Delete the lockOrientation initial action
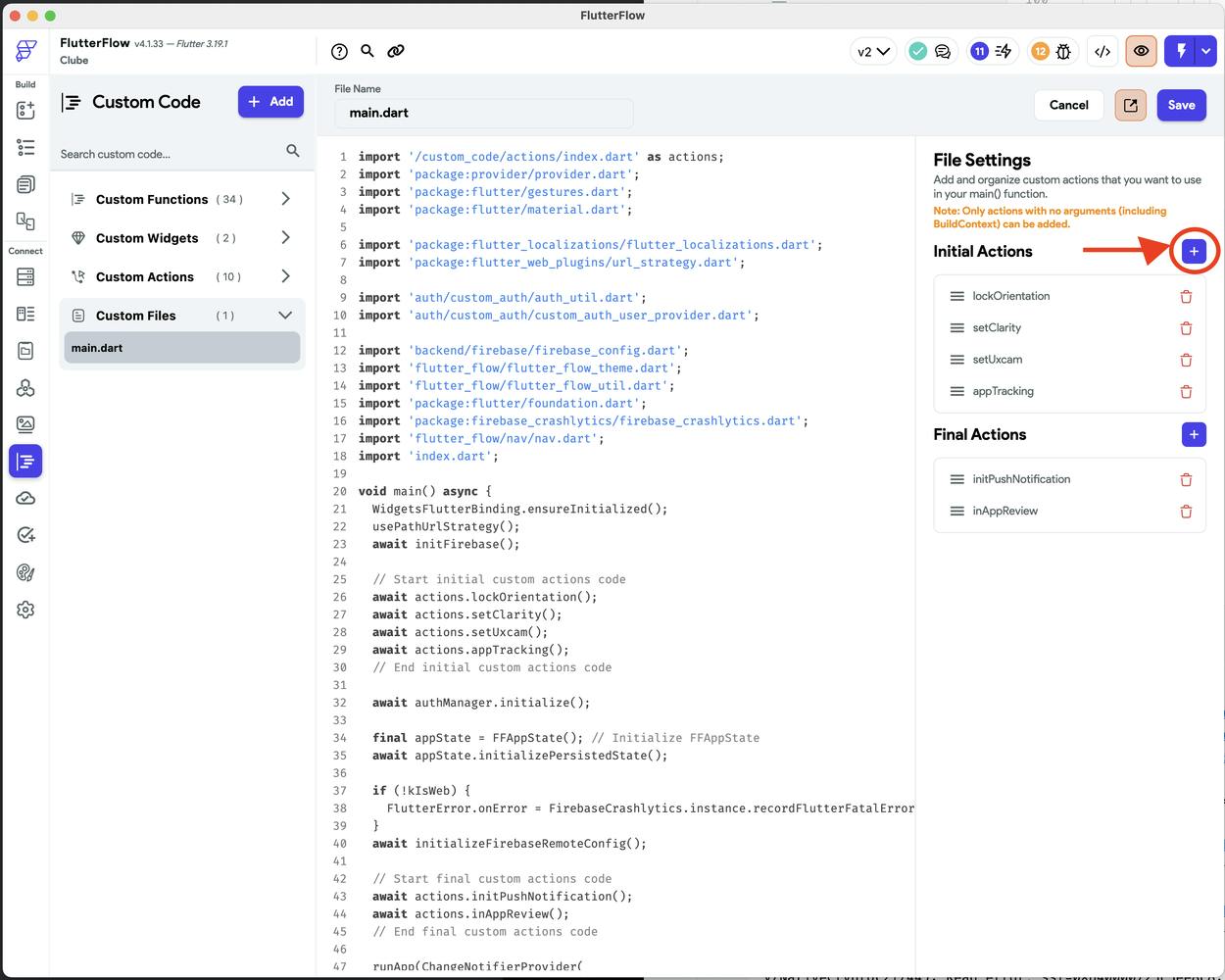Image resolution: width=1225 pixels, height=980 pixels. point(1186,296)
